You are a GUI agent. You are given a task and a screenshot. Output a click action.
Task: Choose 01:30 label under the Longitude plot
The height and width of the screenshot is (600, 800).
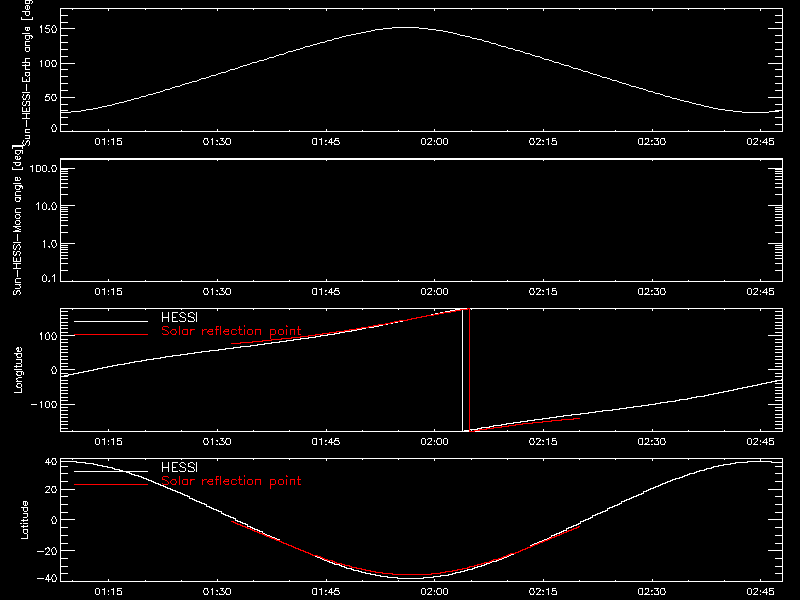pyautogui.click(x=217, y=442)
